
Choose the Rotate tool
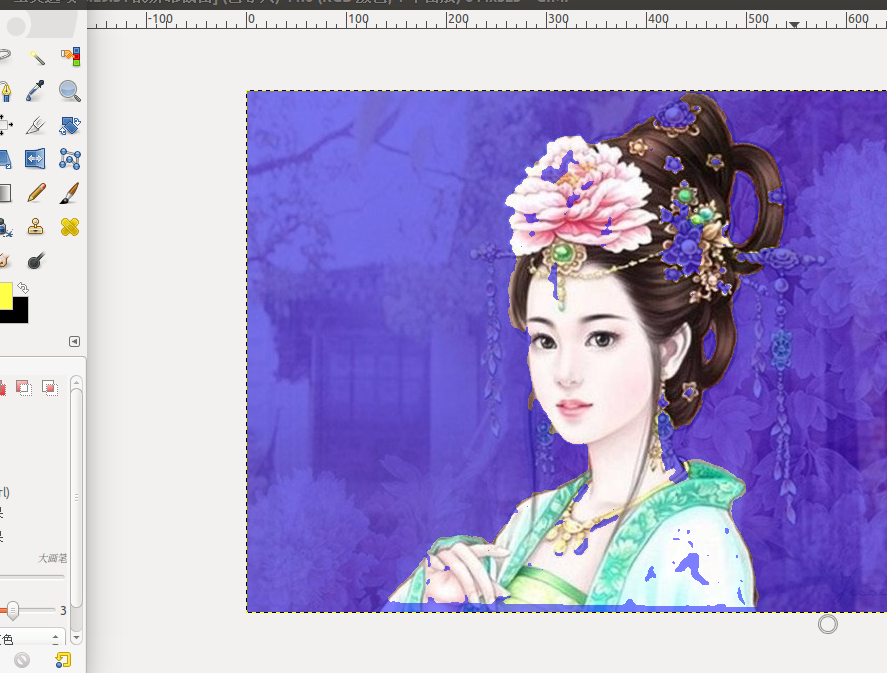click(x=70, y=125)
